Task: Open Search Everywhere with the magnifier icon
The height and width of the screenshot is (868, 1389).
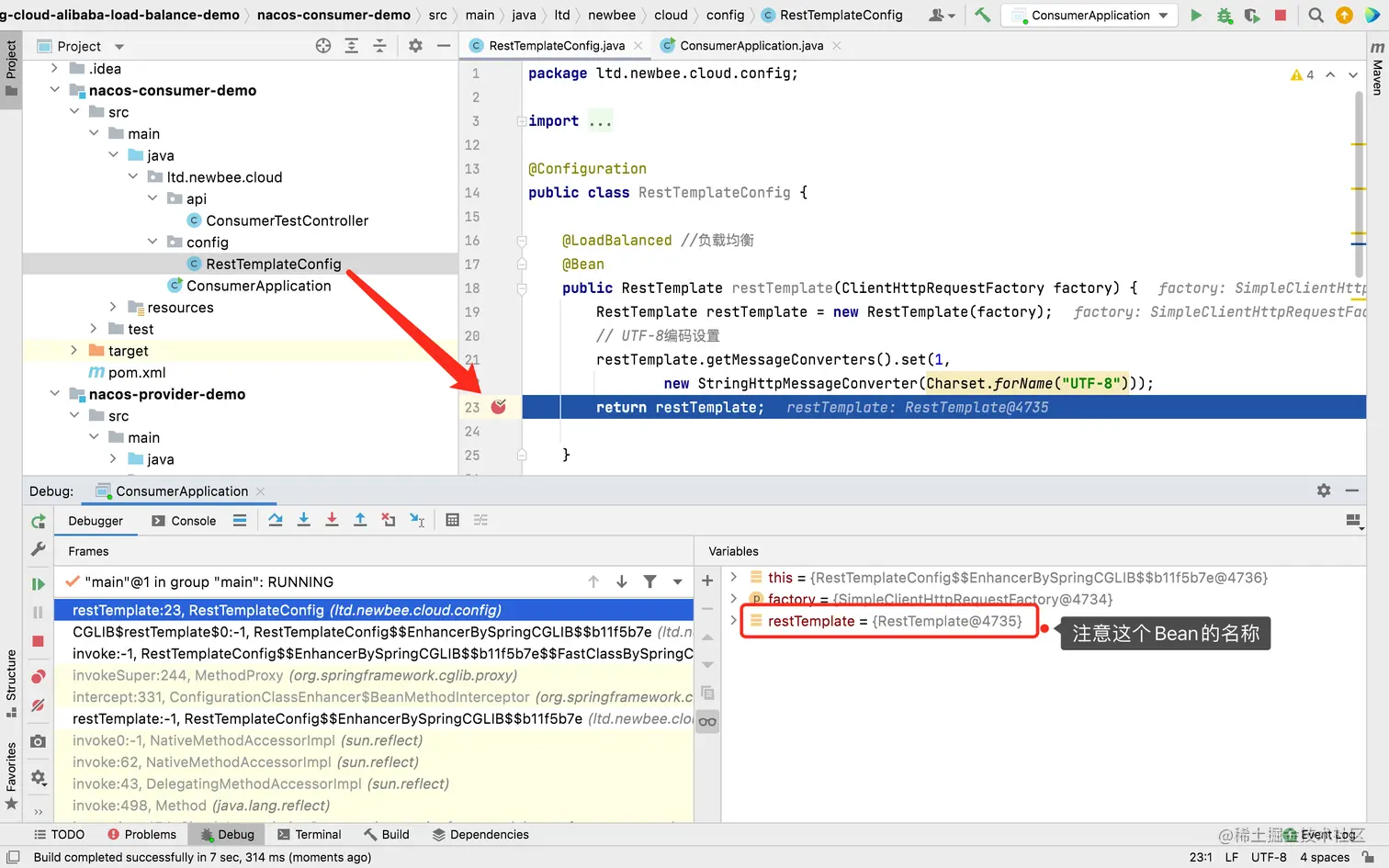Action: (1316, 15)
